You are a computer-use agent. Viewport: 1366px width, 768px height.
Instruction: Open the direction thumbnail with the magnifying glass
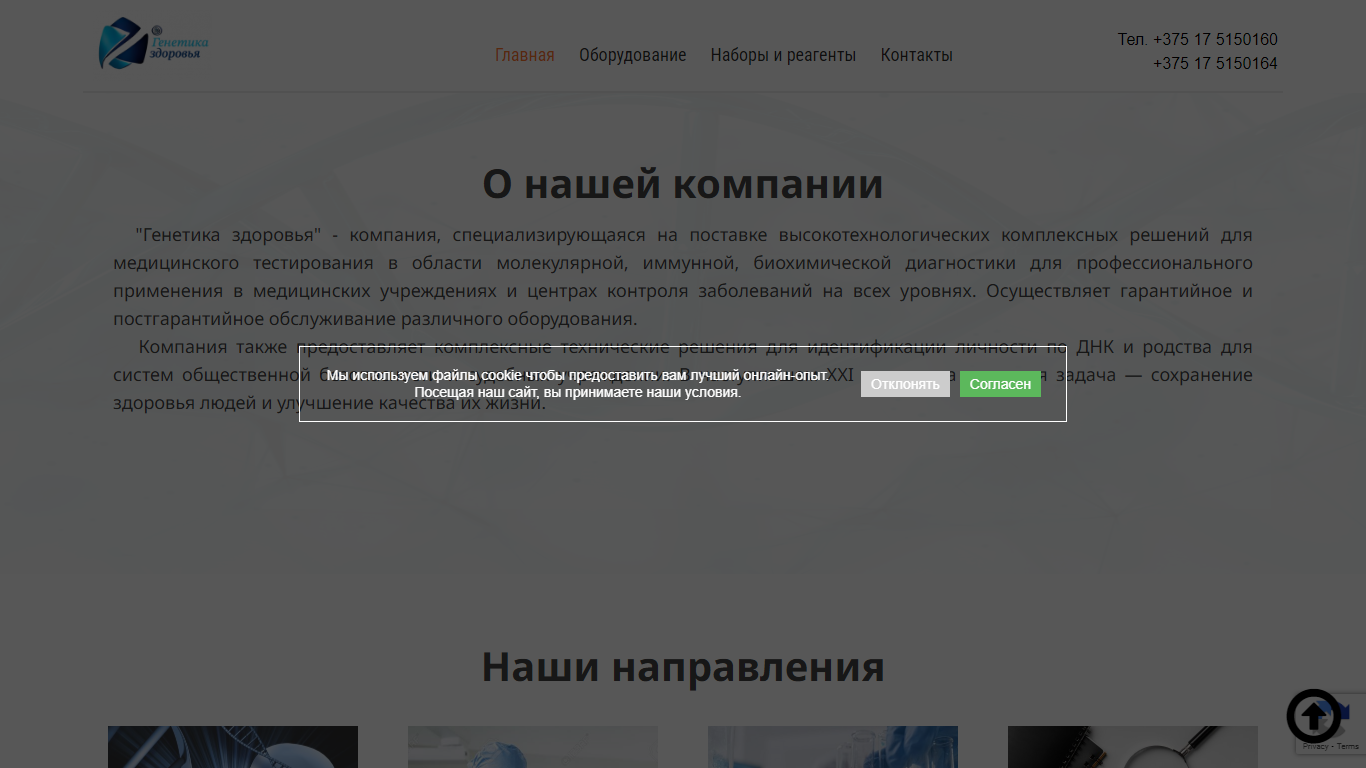[x=1133, y=747]
